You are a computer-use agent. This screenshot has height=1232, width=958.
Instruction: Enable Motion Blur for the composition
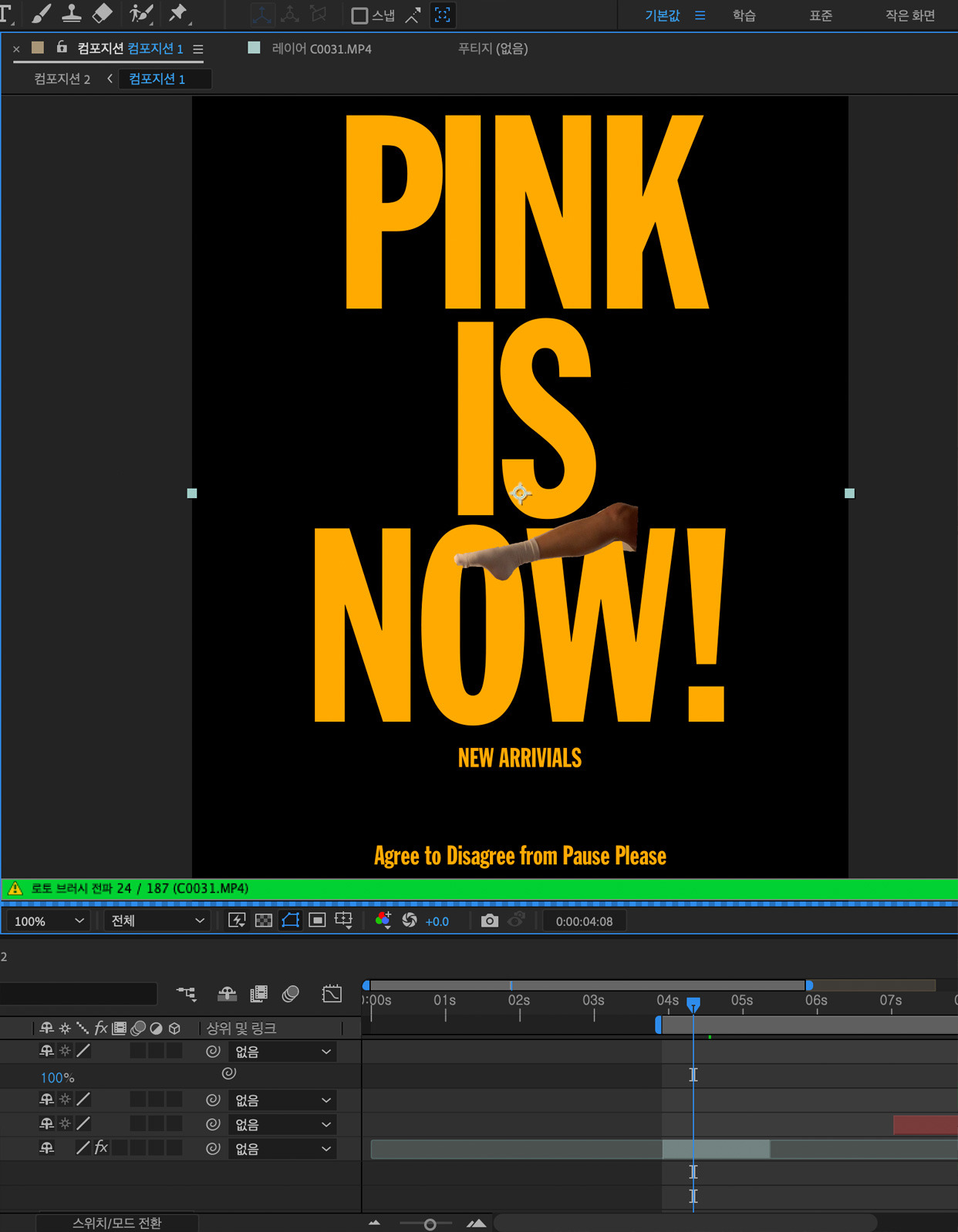click(x=291, y=994)
